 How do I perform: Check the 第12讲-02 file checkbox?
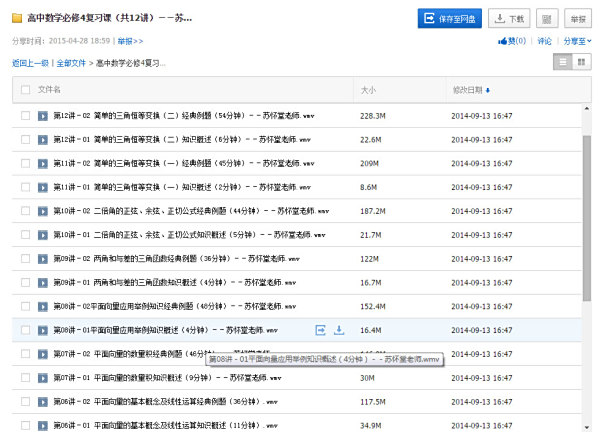[26, 116]
